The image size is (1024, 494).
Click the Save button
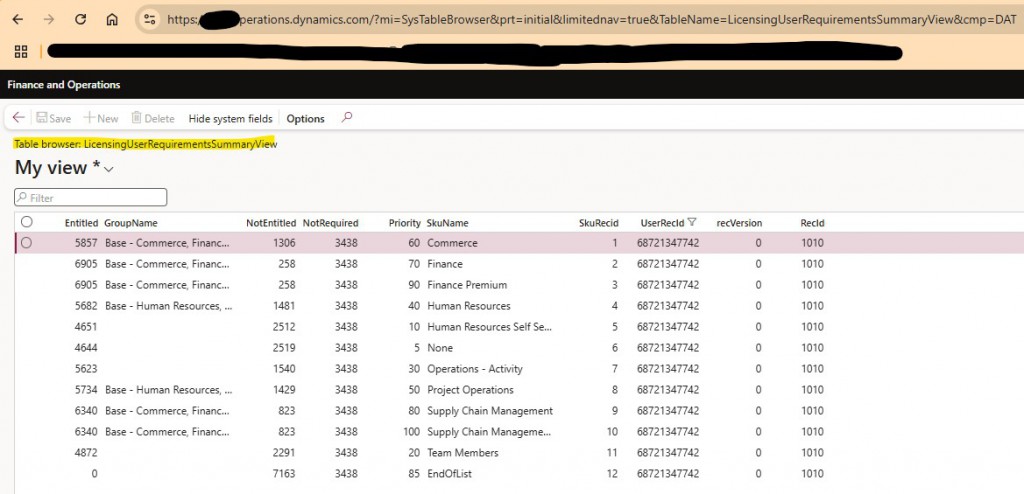54,118
